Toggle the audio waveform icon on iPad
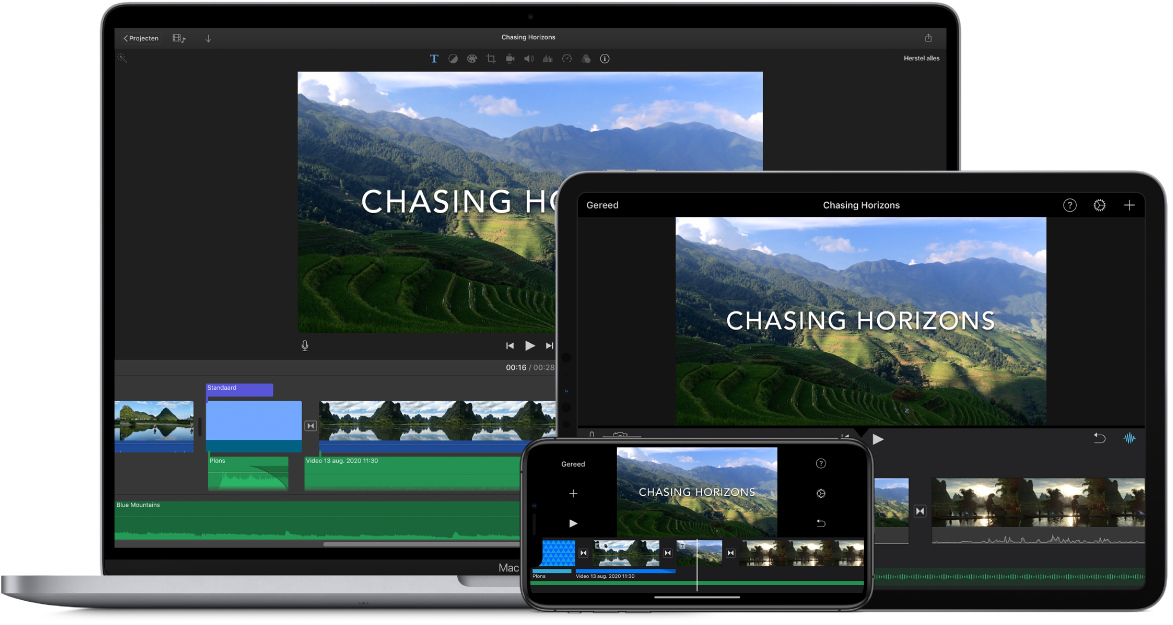The image size is (1173, 625). 1130,438
